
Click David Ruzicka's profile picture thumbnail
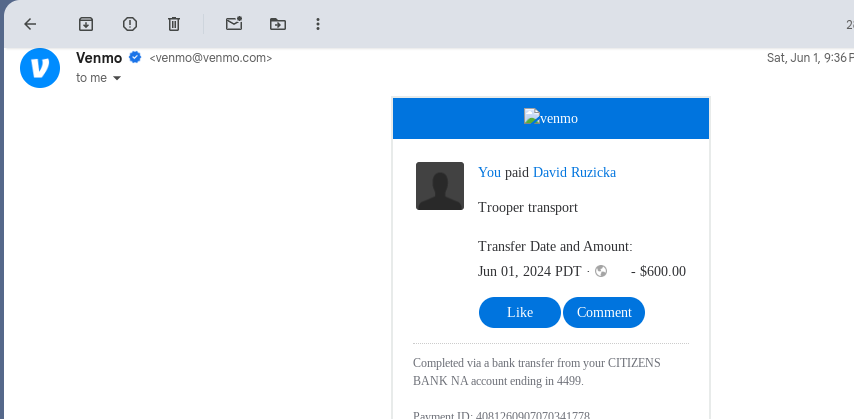point(440,186)
